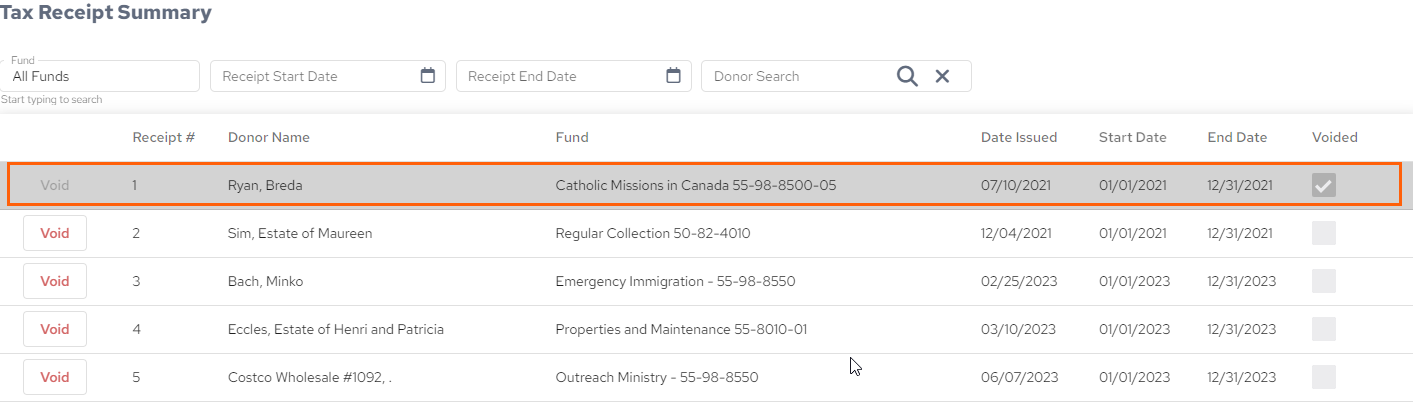Sort by the Date Issued column header

point(1019,137)
